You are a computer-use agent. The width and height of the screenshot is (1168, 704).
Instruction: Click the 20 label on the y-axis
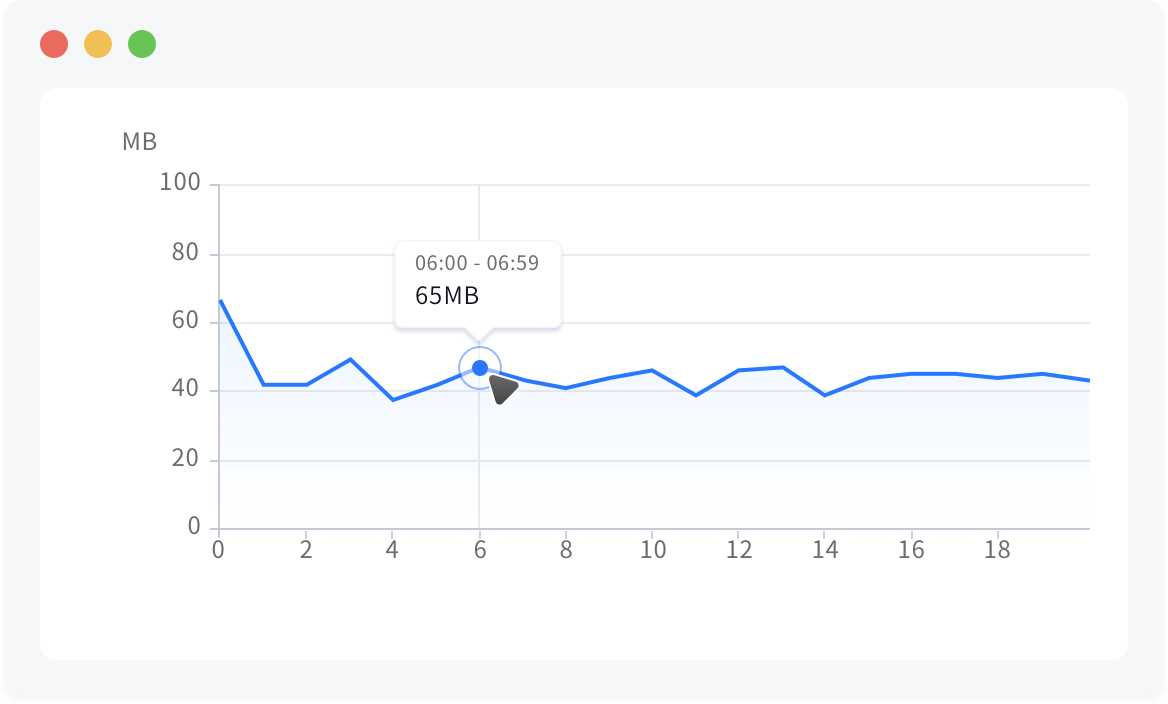(186, 460)
